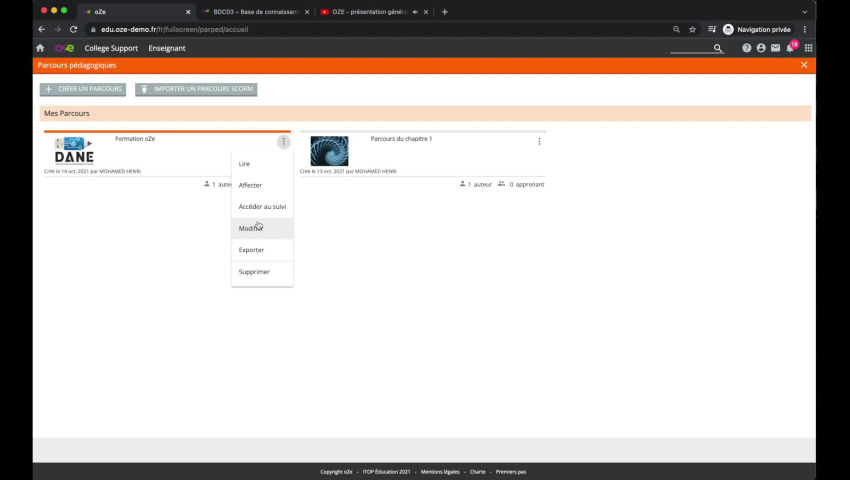The height and width of the screenshot is (480, 850).
Task: Open the user profile account icon
Action: (761, 48)
